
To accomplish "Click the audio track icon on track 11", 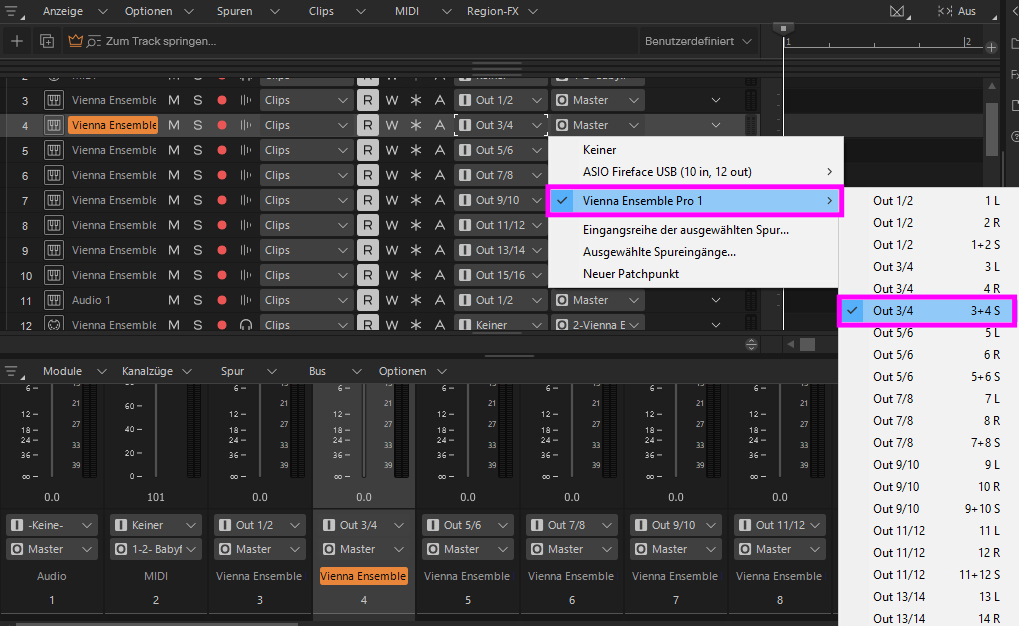I will click(53, 300).
